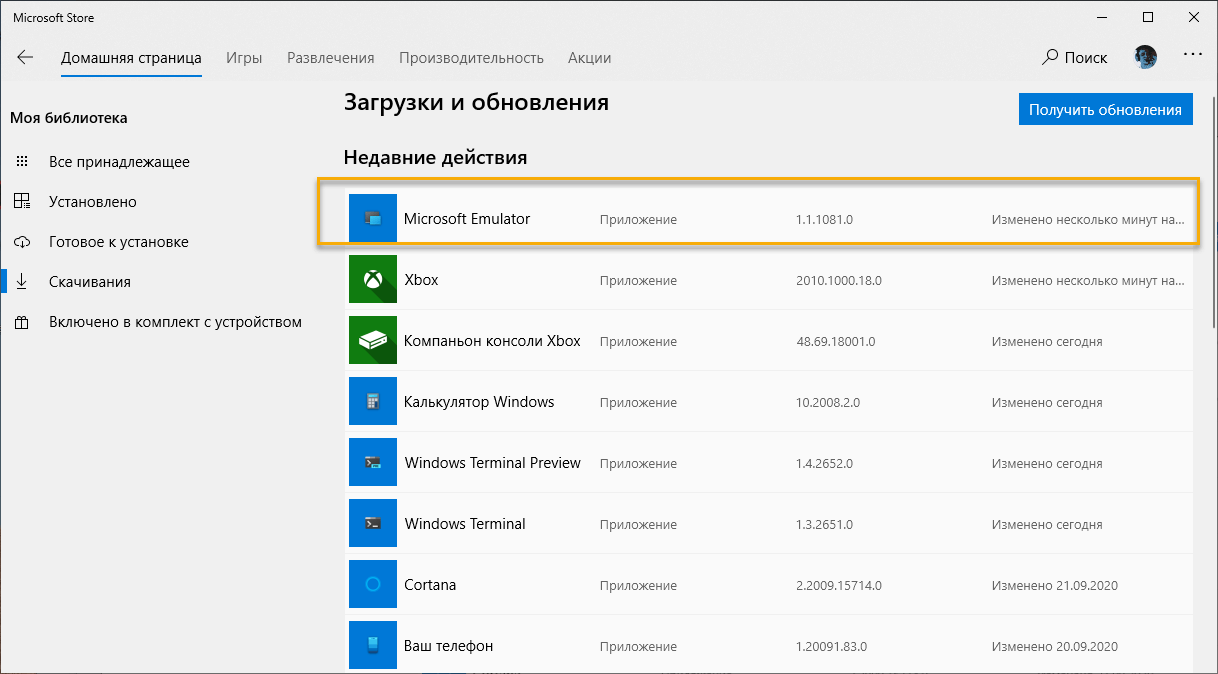The height and width of the screenshot is (674, 1218).
Task: Open the user profile avatar
Action: coord(1145,57)
